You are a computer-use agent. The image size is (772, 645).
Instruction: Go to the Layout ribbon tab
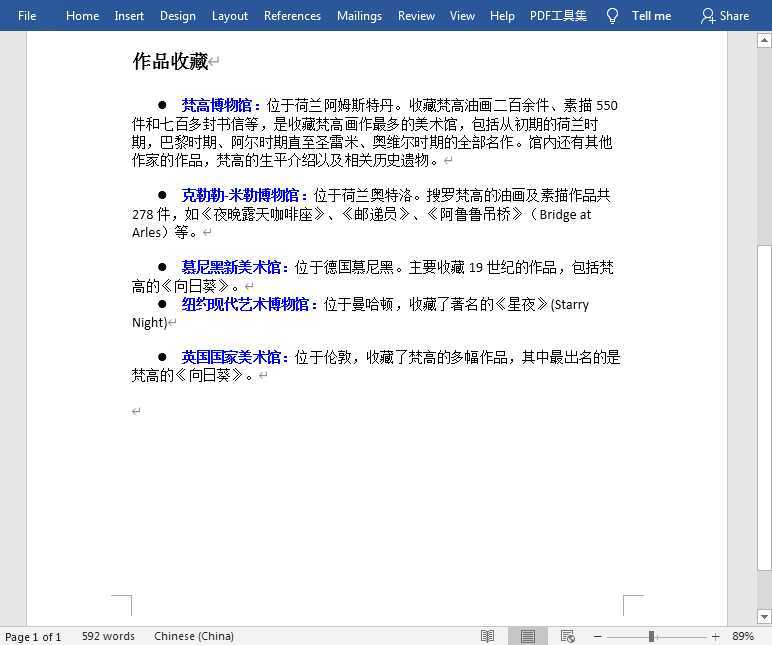(x=230, y=16)
